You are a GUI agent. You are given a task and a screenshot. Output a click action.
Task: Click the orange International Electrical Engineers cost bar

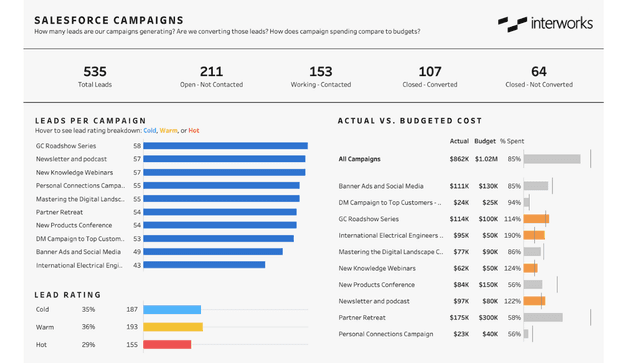point(534,235)
